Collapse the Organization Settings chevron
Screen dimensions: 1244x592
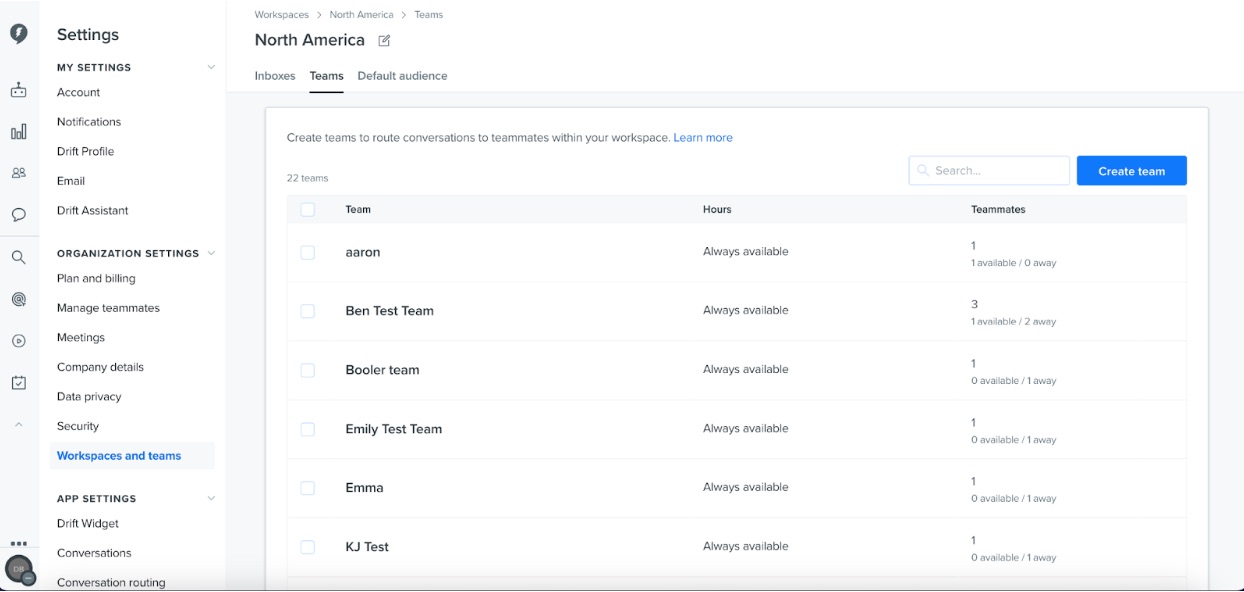(211, 253)
